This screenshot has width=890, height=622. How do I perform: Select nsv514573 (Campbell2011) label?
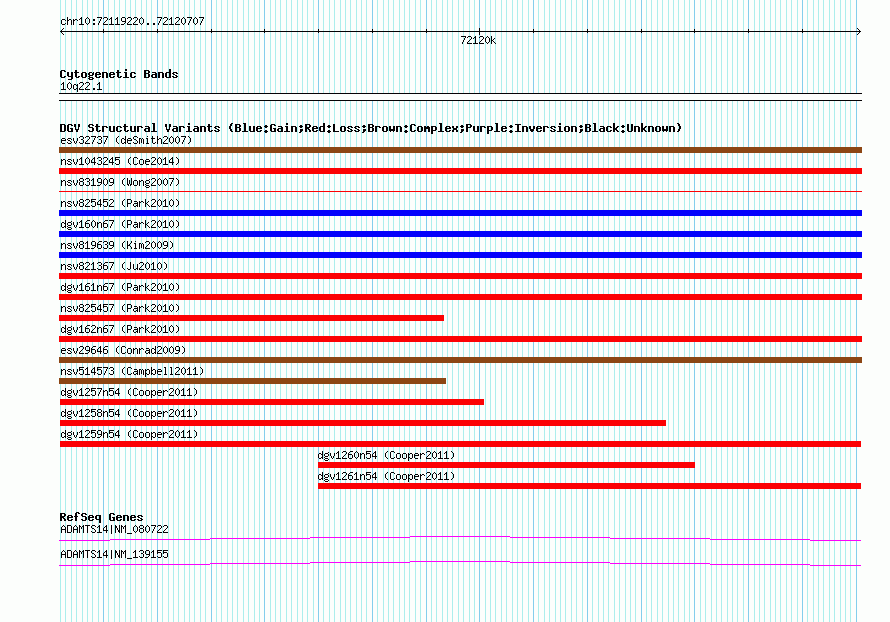coord(132,371)
